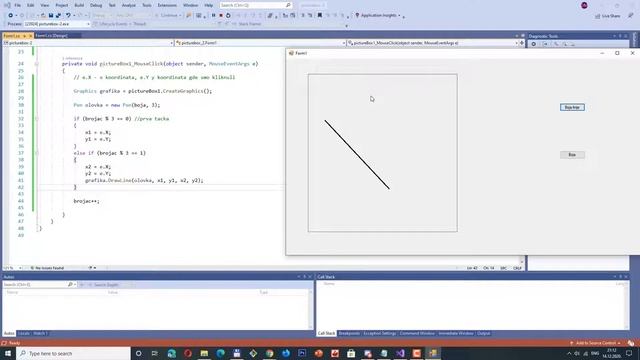Open the Process dropdown for picturebox-2.exe

click(x=56, y=24)
